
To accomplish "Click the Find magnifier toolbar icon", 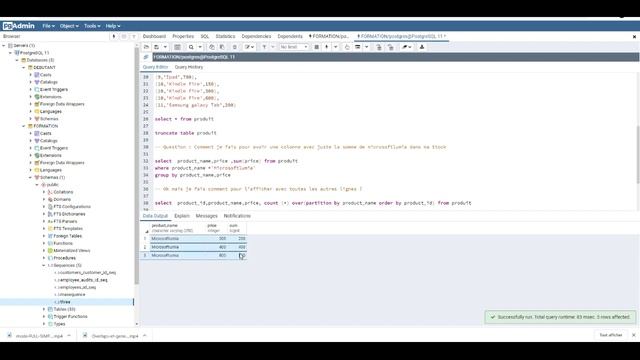I will (x=191, y=47).
